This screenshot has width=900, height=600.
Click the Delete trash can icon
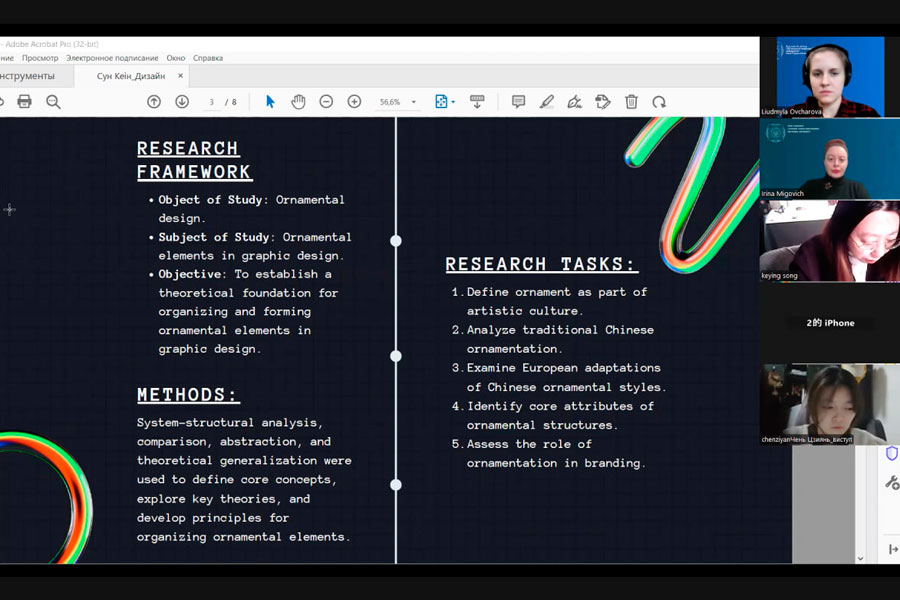point(631,102)
